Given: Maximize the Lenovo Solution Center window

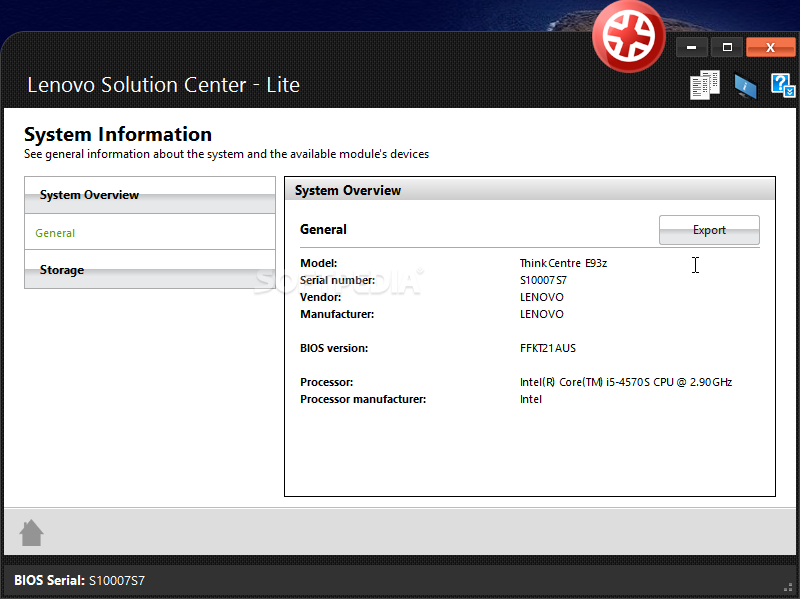Looking at the screenshot, I should [727, 47].
